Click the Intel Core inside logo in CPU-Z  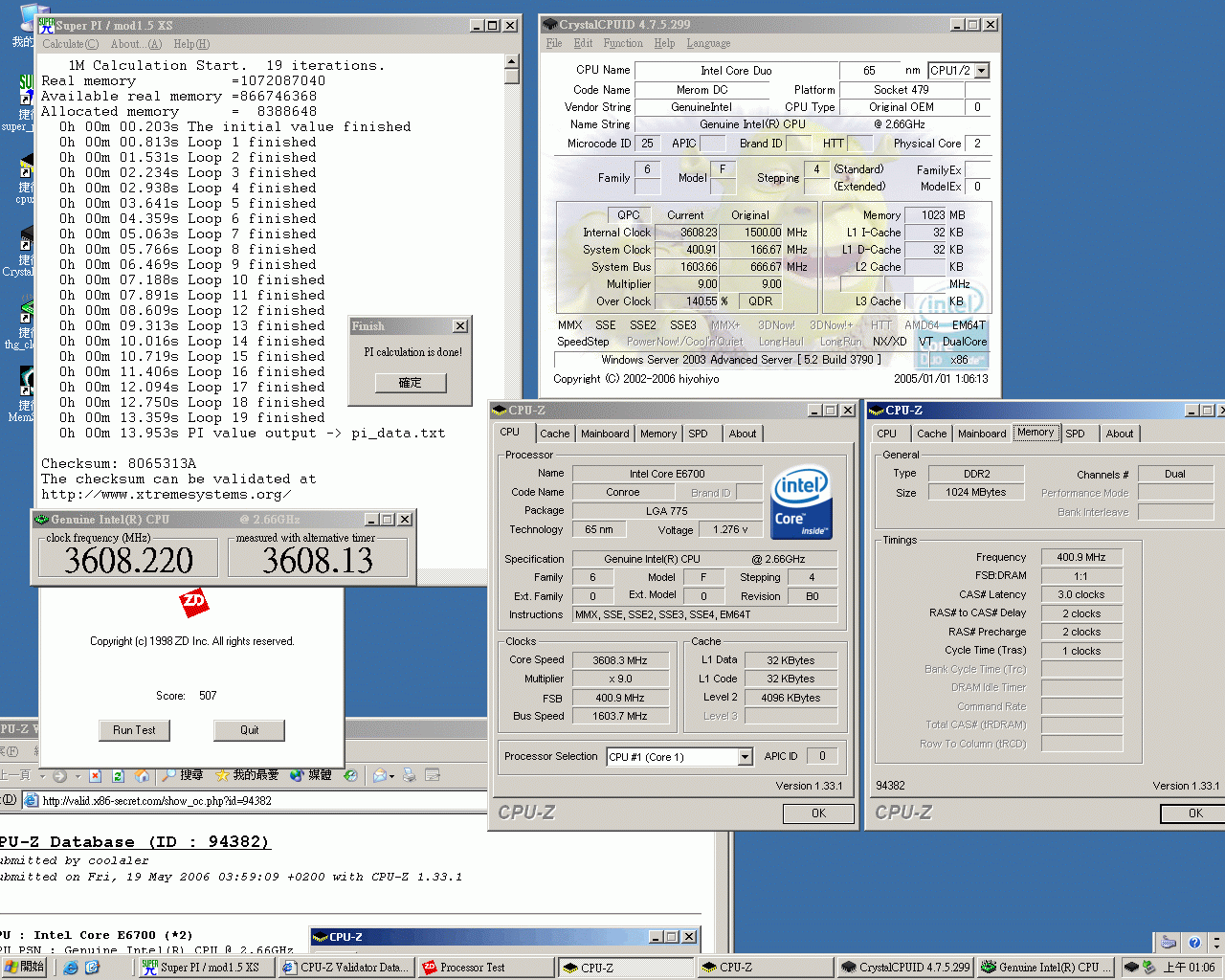801,502
